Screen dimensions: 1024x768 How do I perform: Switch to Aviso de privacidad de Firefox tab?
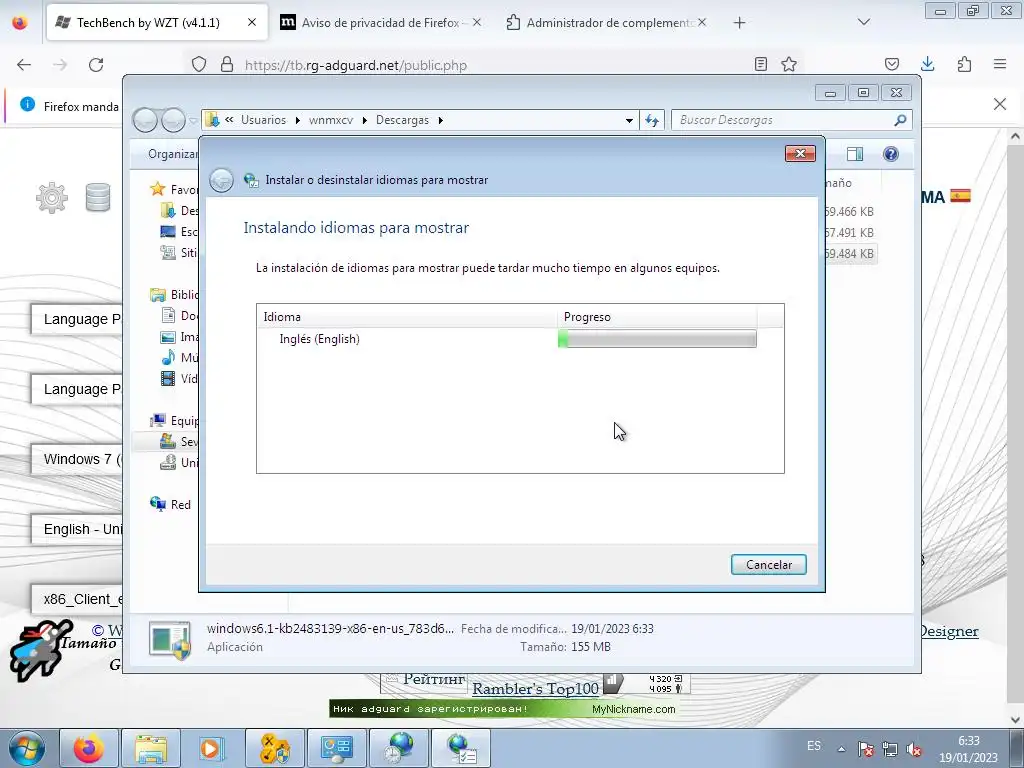(381, 22)
